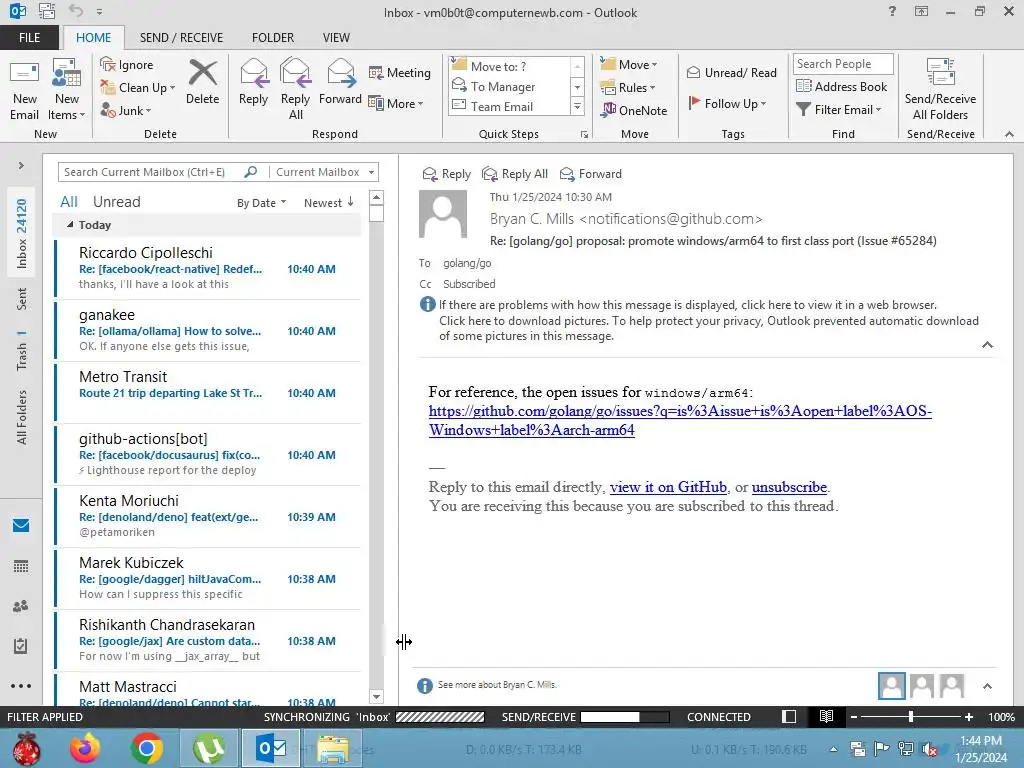Open the Move dropdown
This screenshot has height=768, width=1024.
click(629, 64)
